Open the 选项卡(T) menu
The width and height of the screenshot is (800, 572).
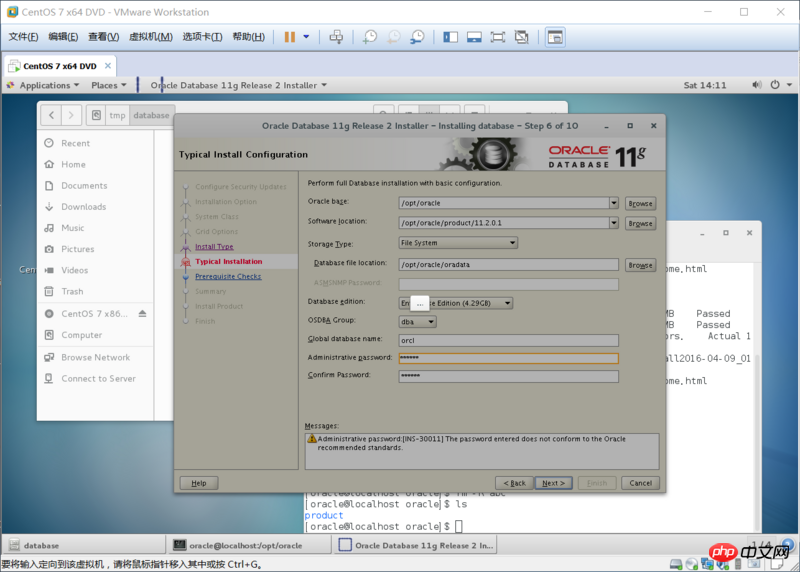click(x=203, y=37)
